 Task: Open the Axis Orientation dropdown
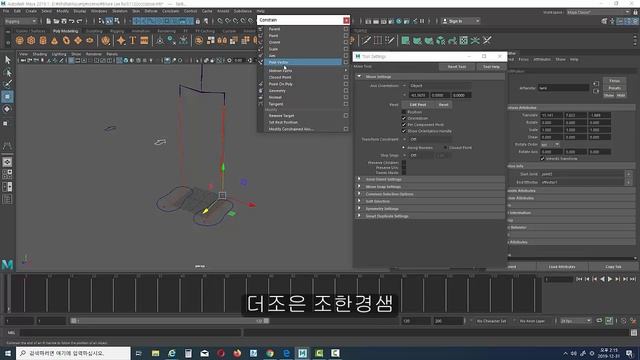point(437,86)
